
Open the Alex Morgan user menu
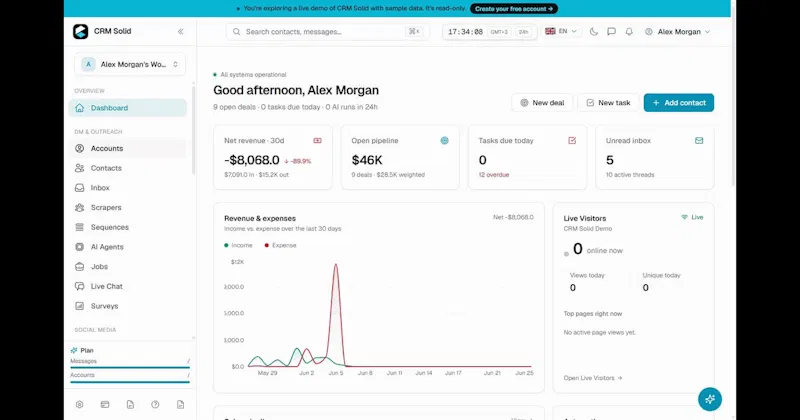click(678, 32)
